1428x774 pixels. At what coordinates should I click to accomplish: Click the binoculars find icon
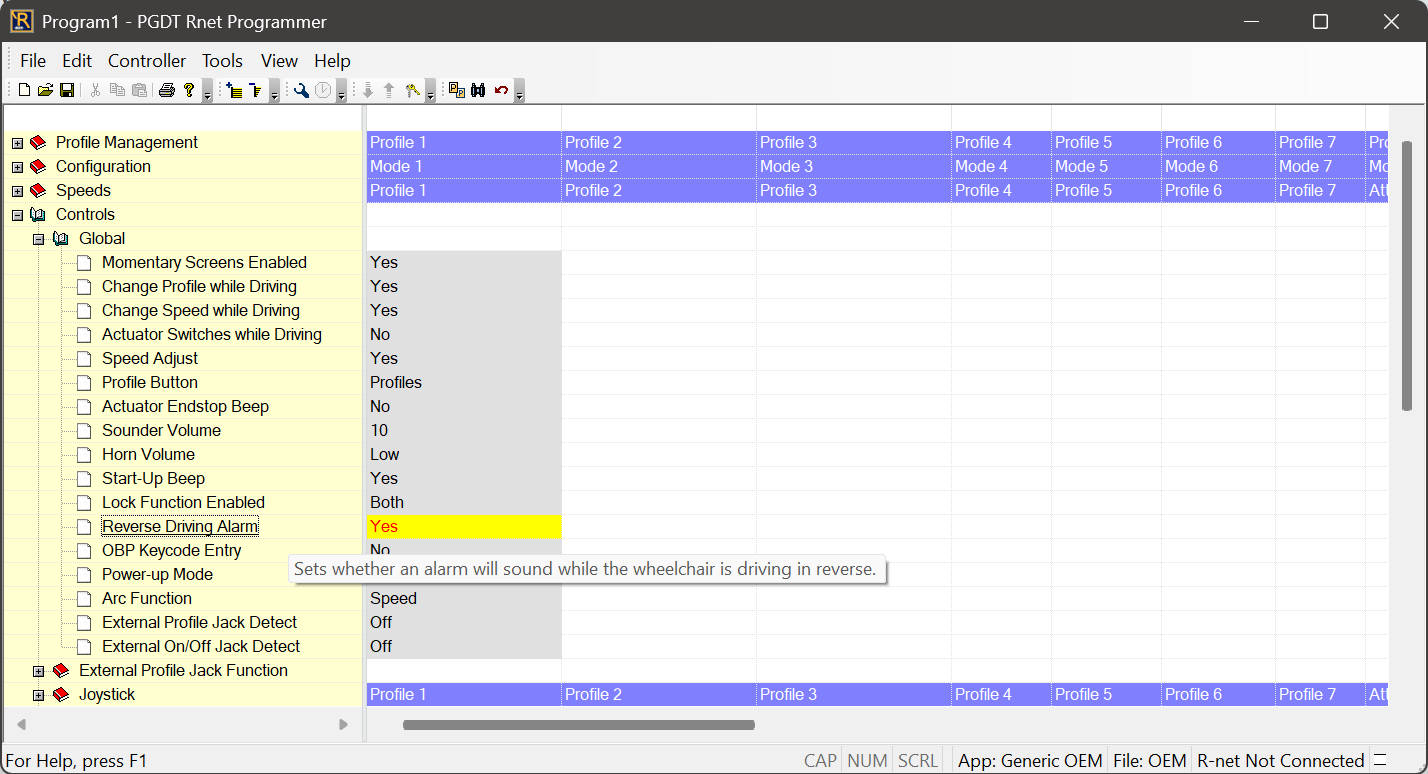[x=478, y=90]
